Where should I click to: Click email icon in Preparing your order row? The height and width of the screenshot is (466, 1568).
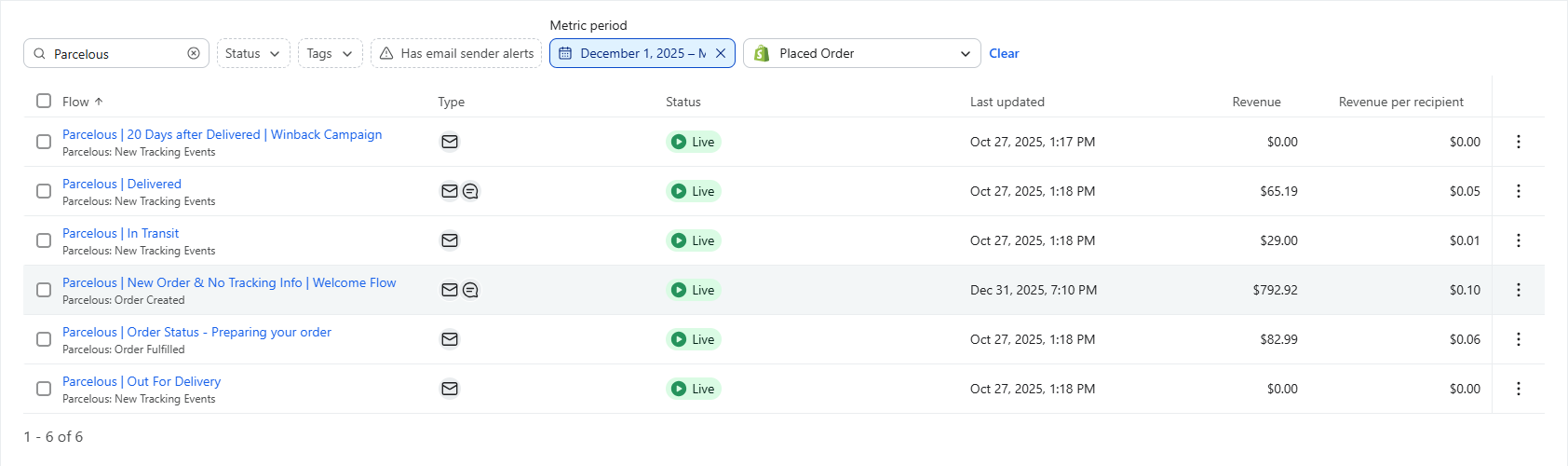pyautogui.click(x=450, y=339)
